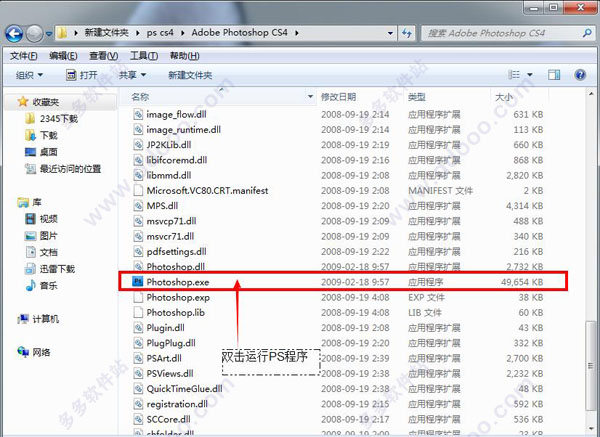Open the 名称 column filter dropdown arrow
The width and height of the screenshot is (600, 437).
(x=311, y=96)
